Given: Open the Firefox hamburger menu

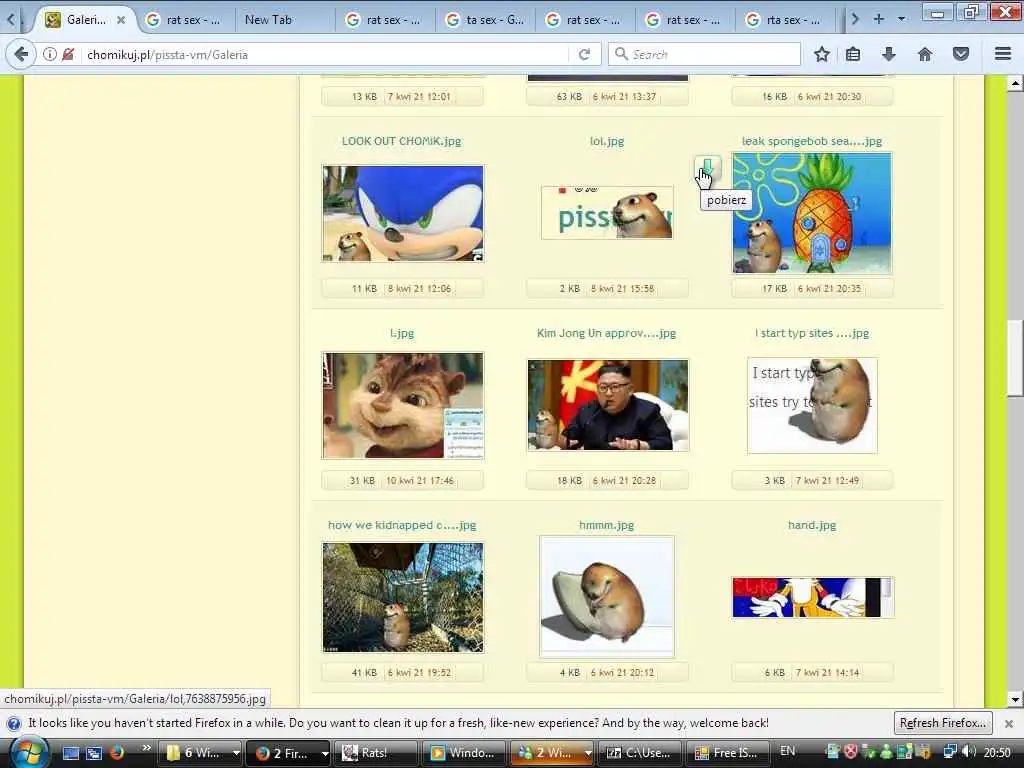Looking at the screenshot, I should pyautogui.click(x=1003, y=54).
